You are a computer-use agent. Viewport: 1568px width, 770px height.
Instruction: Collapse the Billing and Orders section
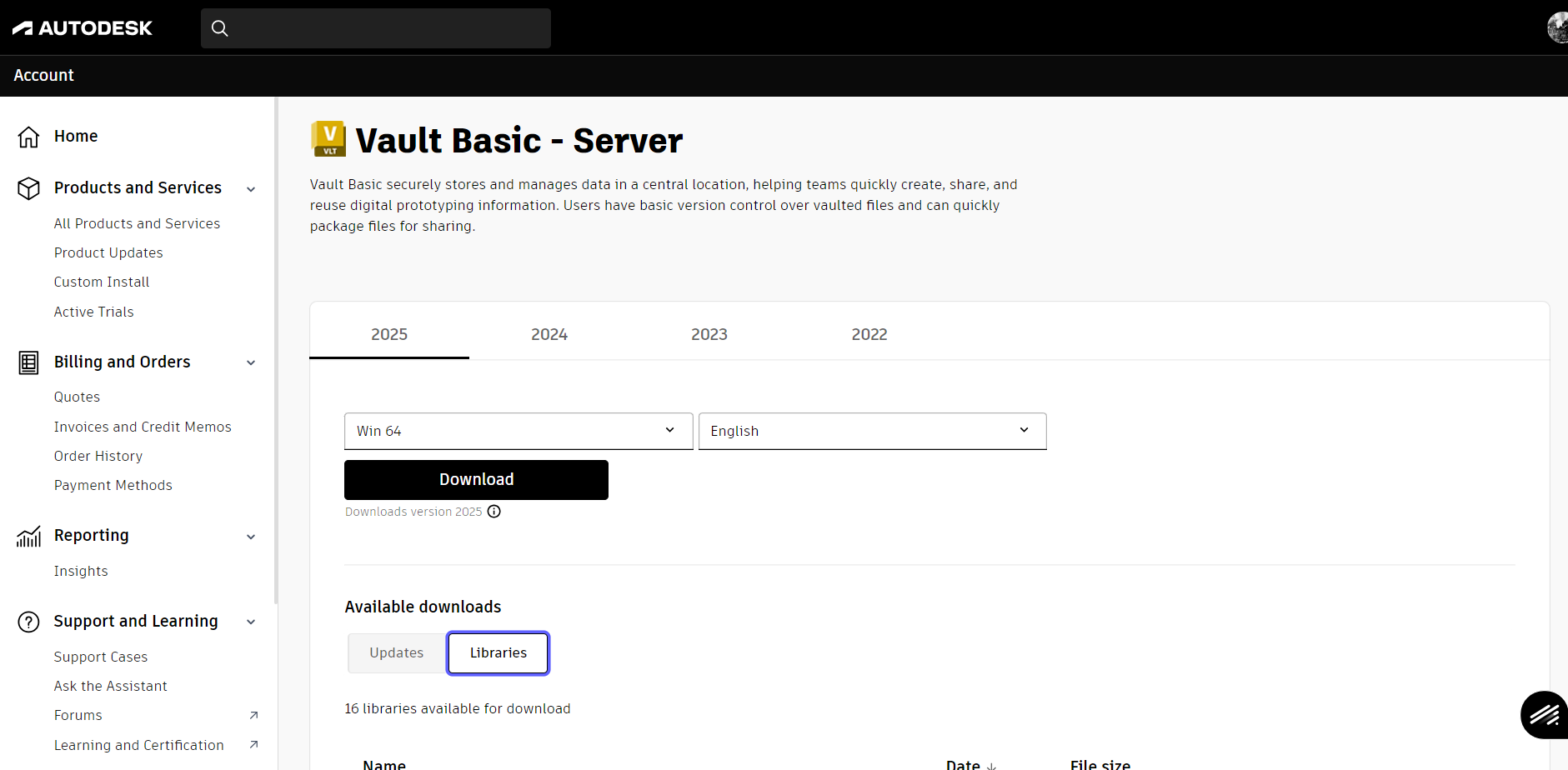click(251, 362)
